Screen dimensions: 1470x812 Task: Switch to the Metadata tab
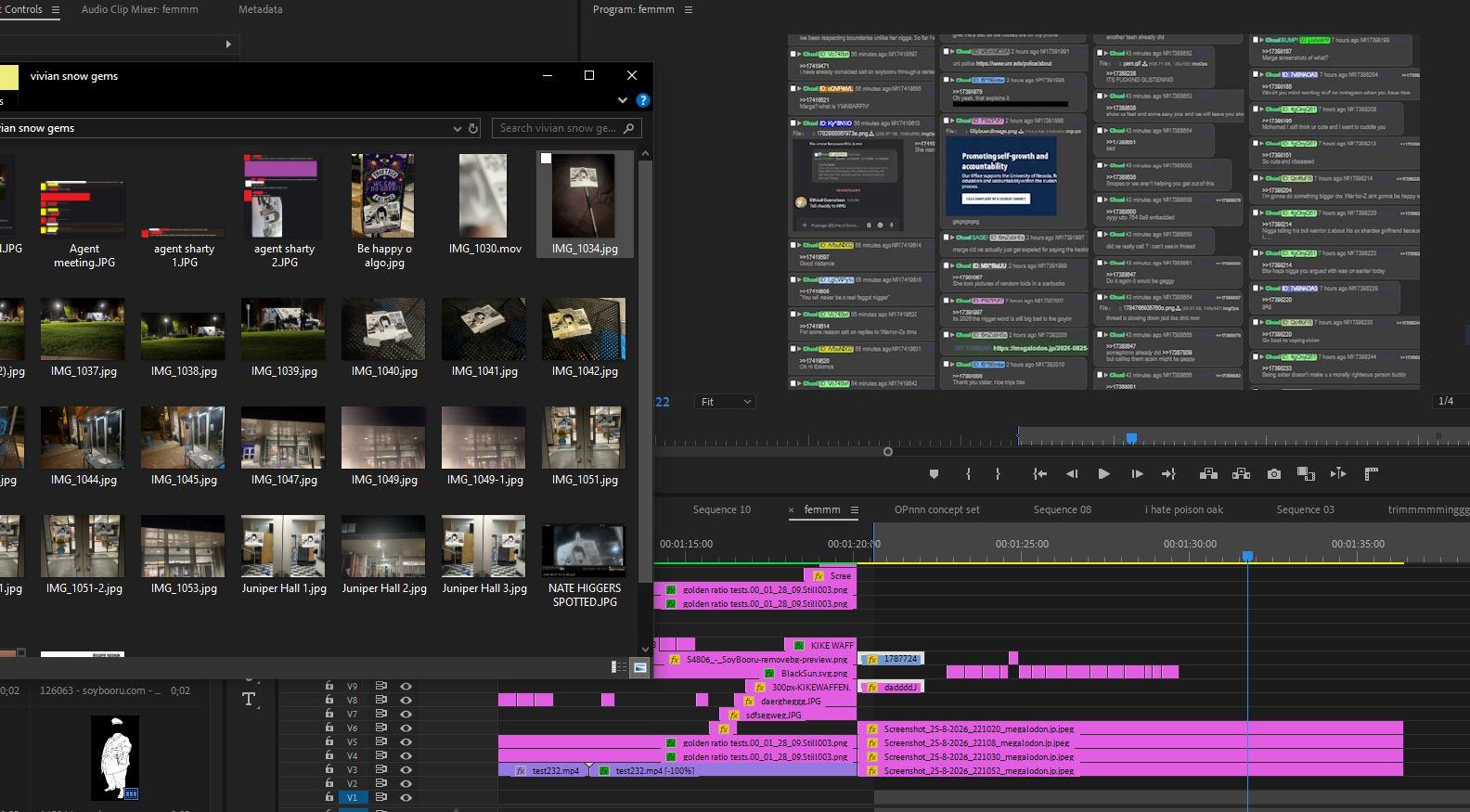pyautogui.click(x=261, y=9)
